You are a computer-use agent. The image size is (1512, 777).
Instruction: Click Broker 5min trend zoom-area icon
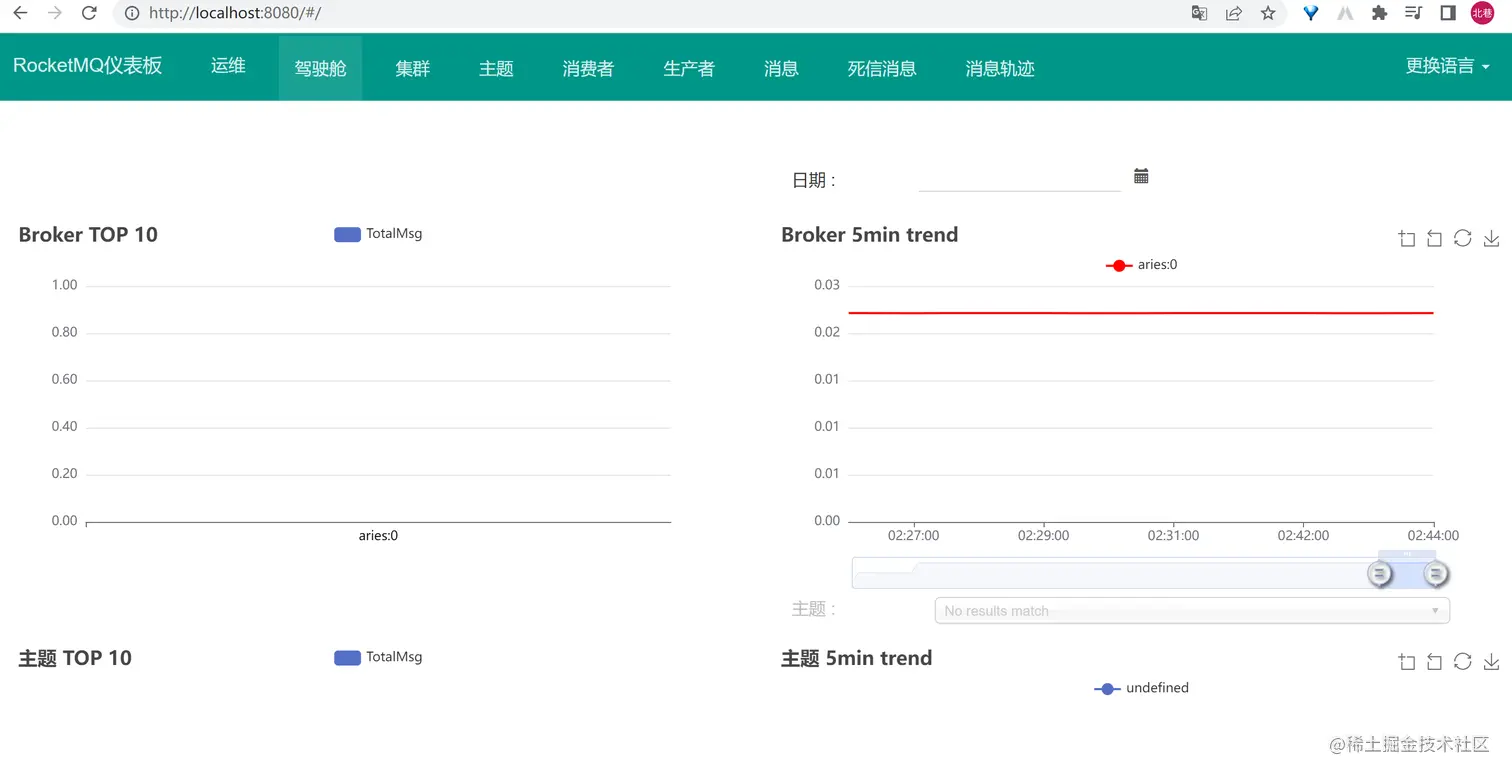pos(1407,238)
